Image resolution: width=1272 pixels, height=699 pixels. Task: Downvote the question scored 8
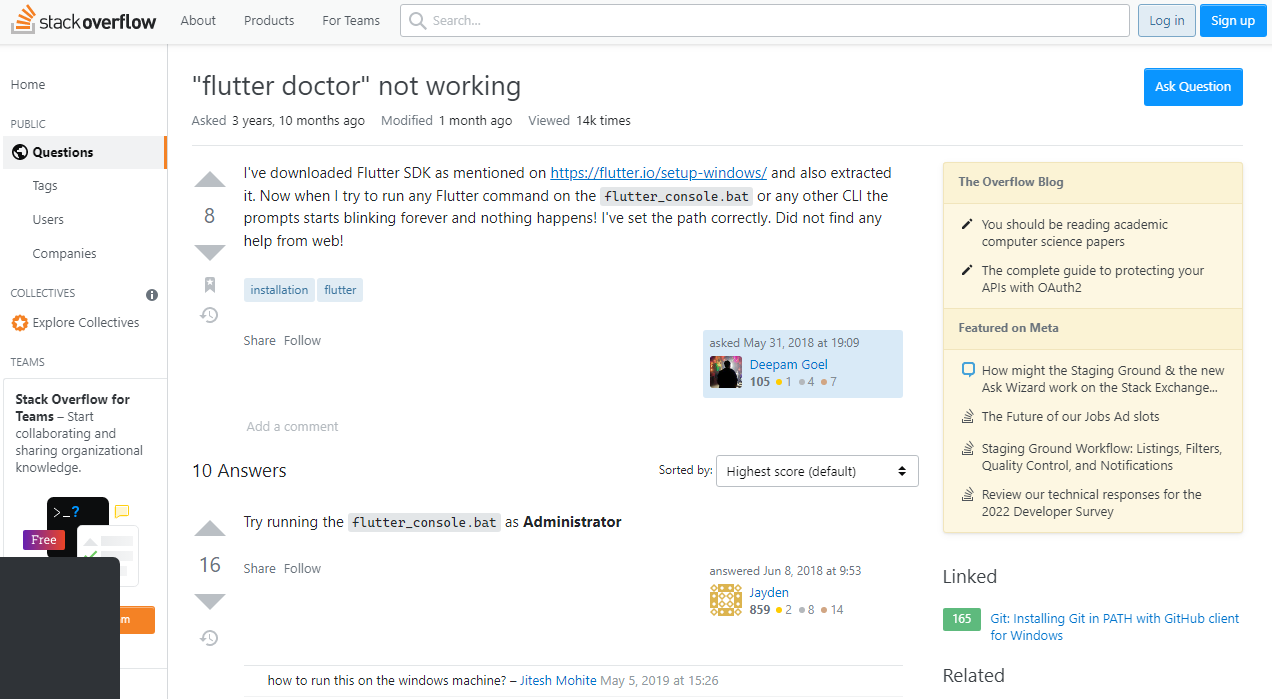pos(210,252)
